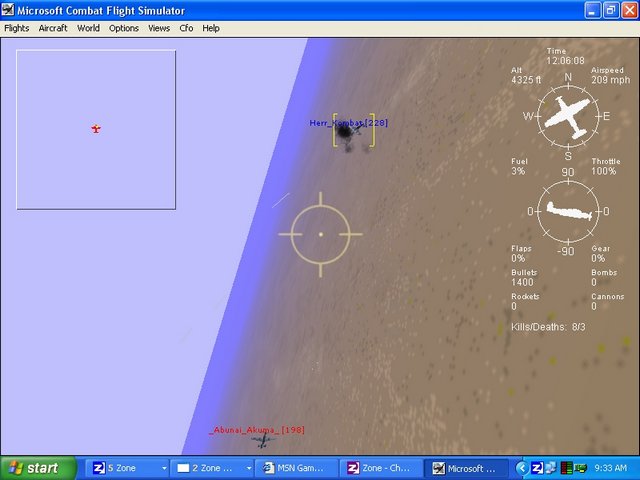Screen dimensions: 640x480
Task: Click the center gunsight crosshair
Action: click(320, 234)
